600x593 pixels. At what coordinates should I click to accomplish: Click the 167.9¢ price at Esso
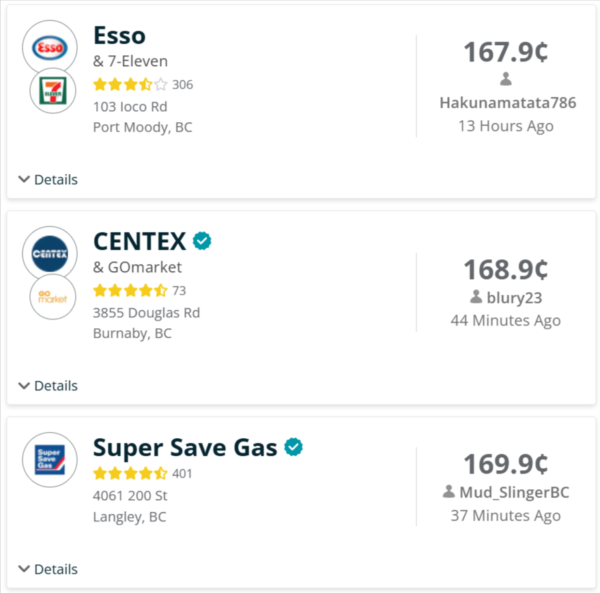point(506,52)
